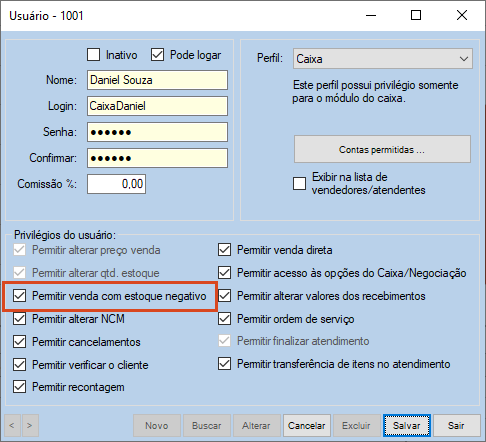The image size is (486, 442).
Task: Go to next user record arrow
Action: click(30, 425)
